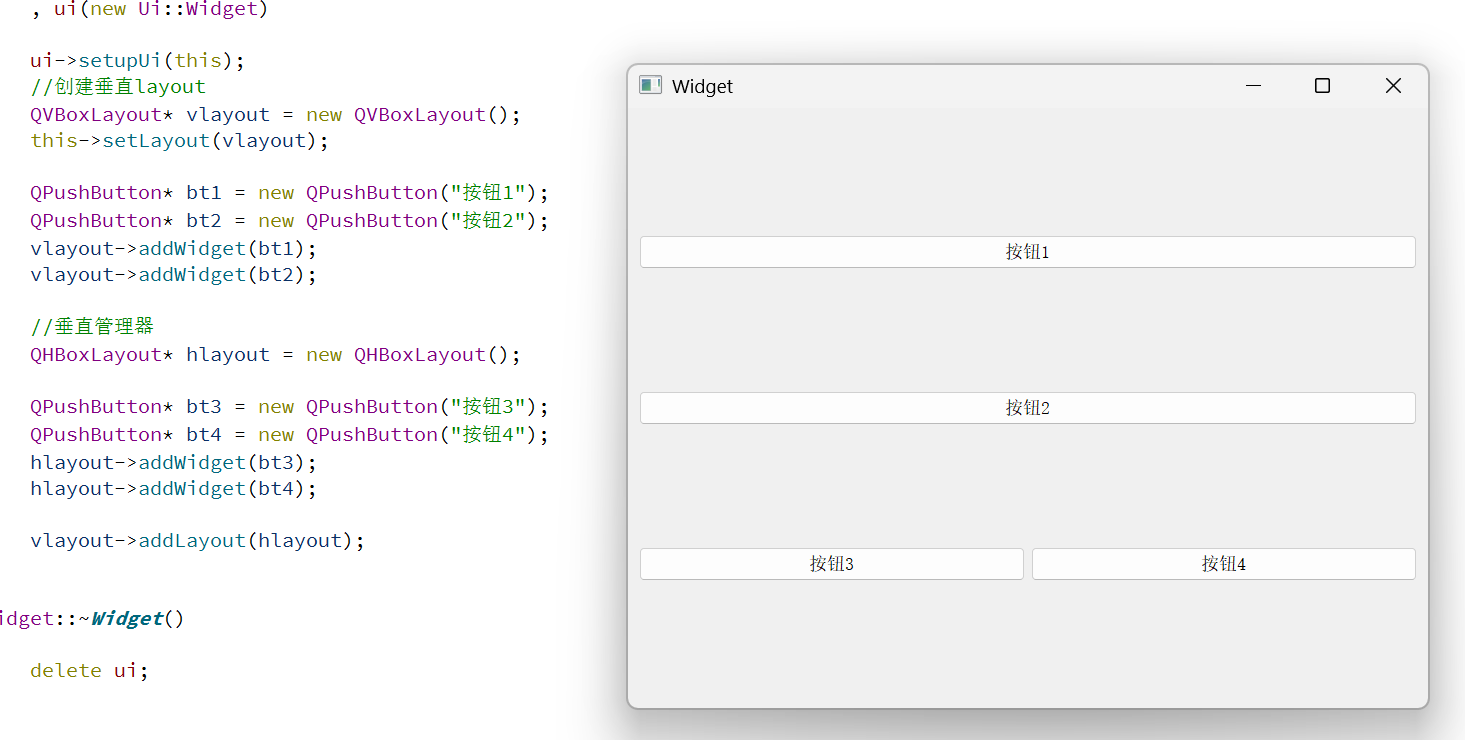Activate the 按钮4 button
Viewport: 1465px width, 740px height.
coord(1223,564)
